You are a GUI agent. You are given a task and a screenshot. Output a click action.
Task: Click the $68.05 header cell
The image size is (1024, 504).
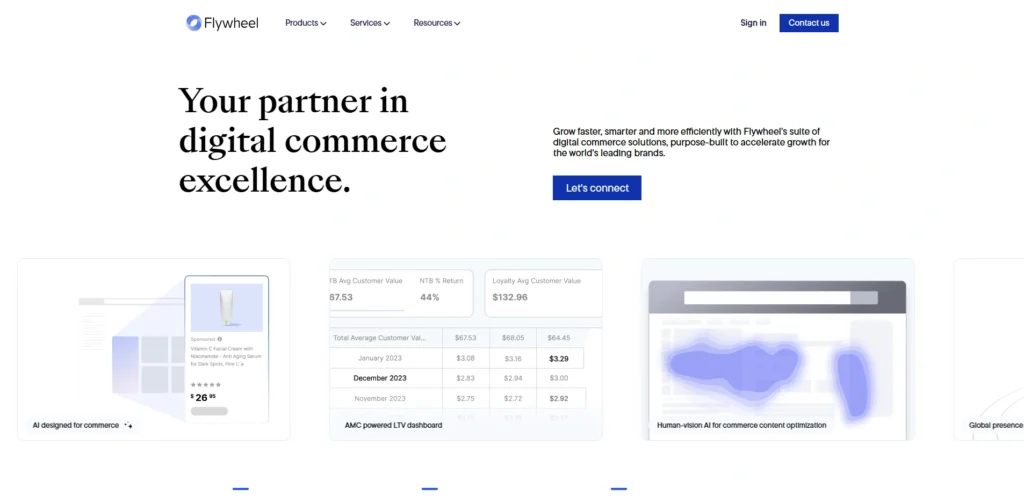point(513,338)
